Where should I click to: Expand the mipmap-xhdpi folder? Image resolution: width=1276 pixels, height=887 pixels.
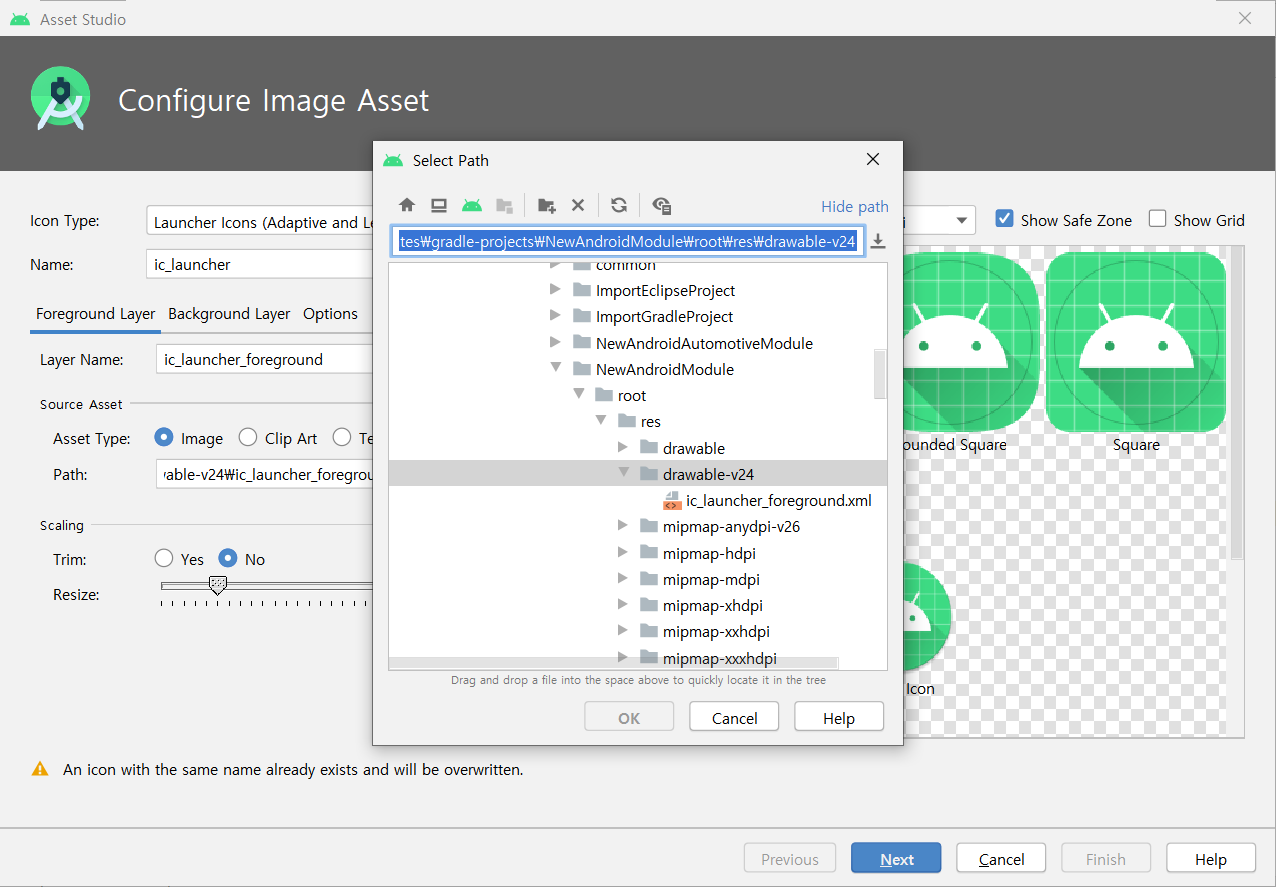coord(623,605)
